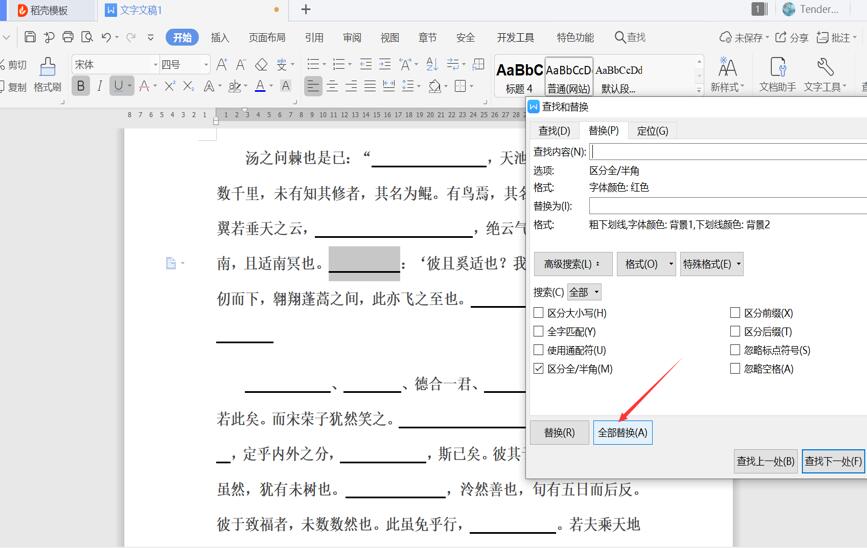Click Advanced Search (高级搜索) button
Image resolution: width=867 pixels, height=548 pixels.
click(x=573, y=264)
